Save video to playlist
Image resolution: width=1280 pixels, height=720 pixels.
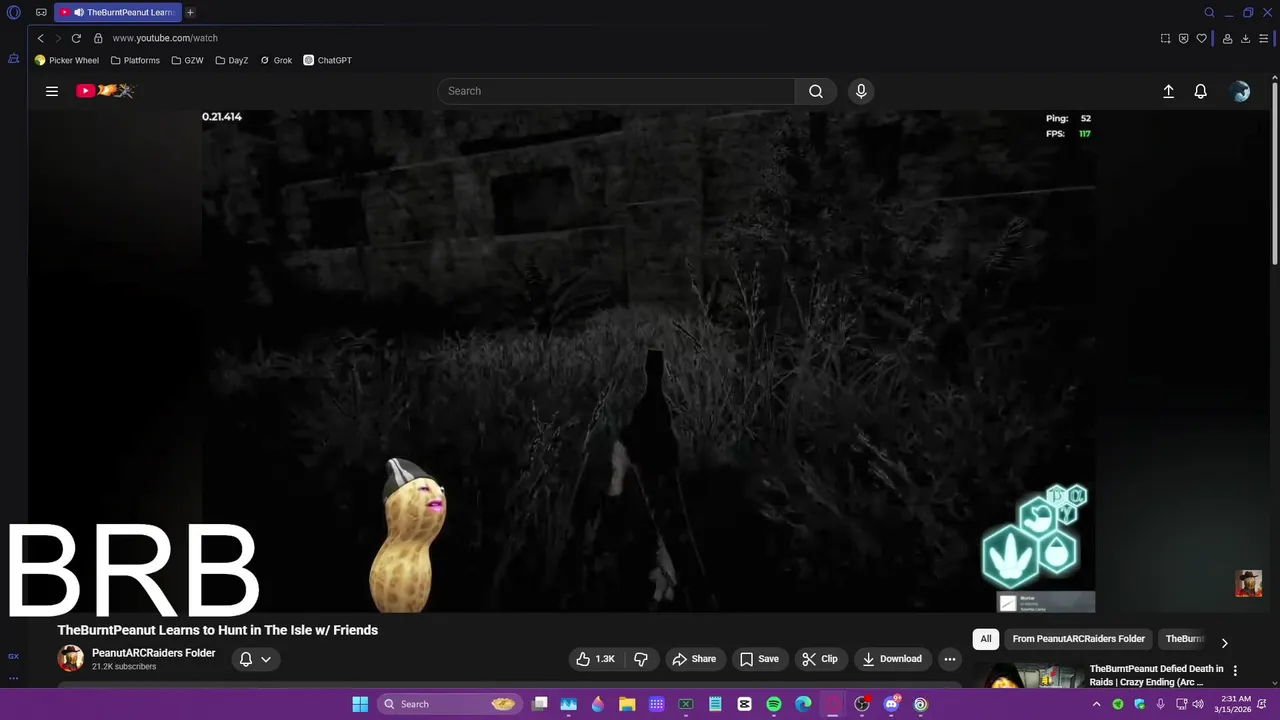click(759, 659)
